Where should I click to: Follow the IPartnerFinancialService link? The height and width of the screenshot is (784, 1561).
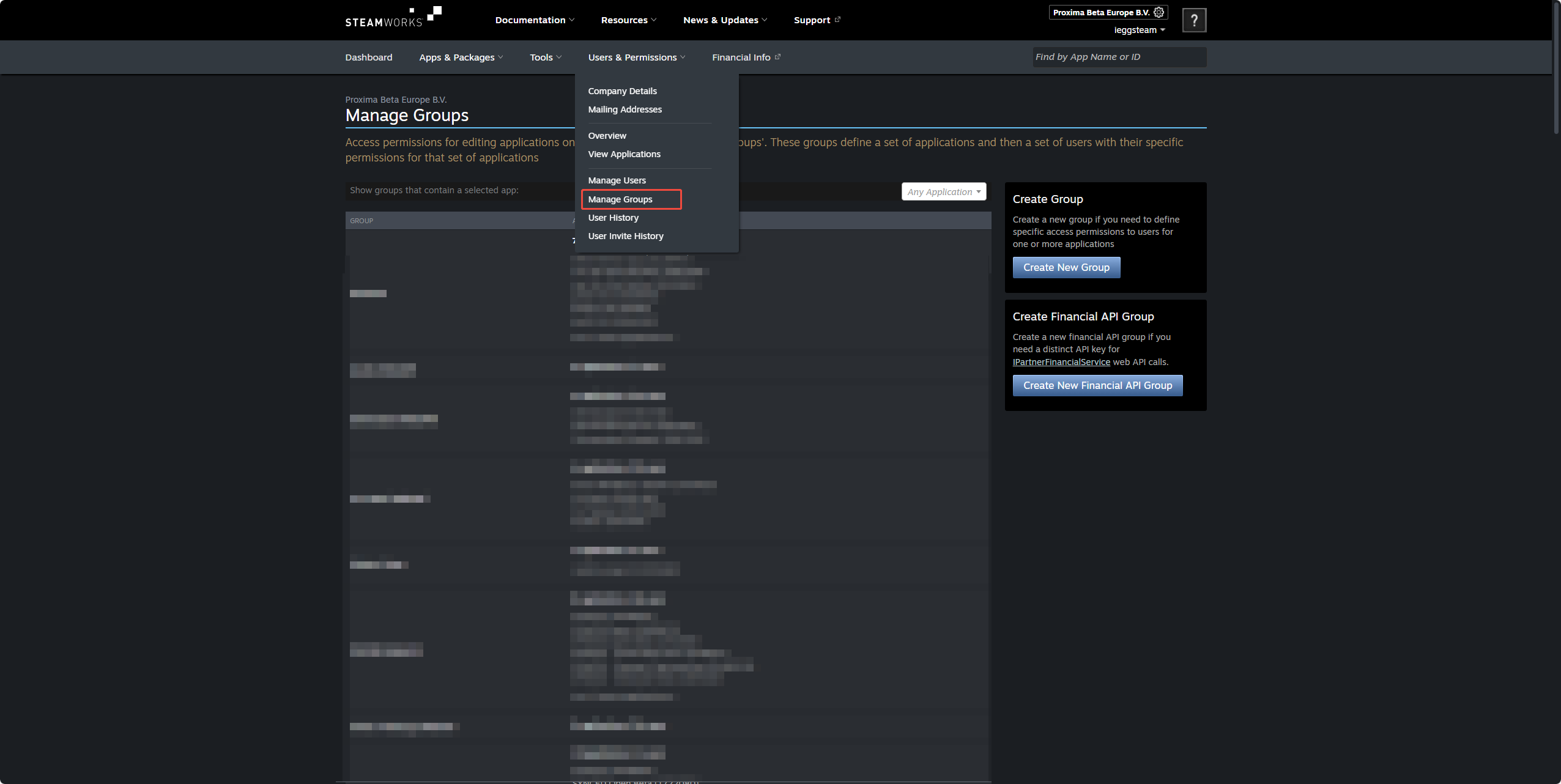[1061, 362]
